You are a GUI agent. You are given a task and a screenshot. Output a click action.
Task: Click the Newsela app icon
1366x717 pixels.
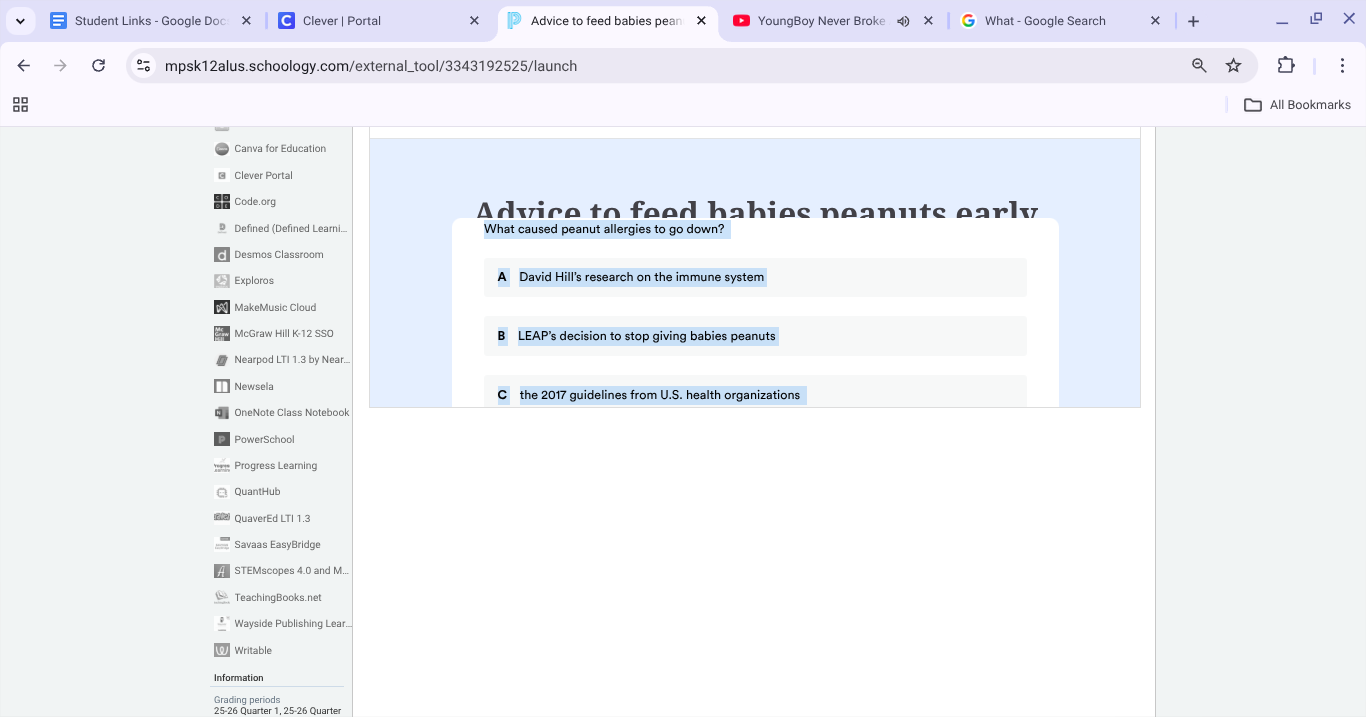(222, 387)
